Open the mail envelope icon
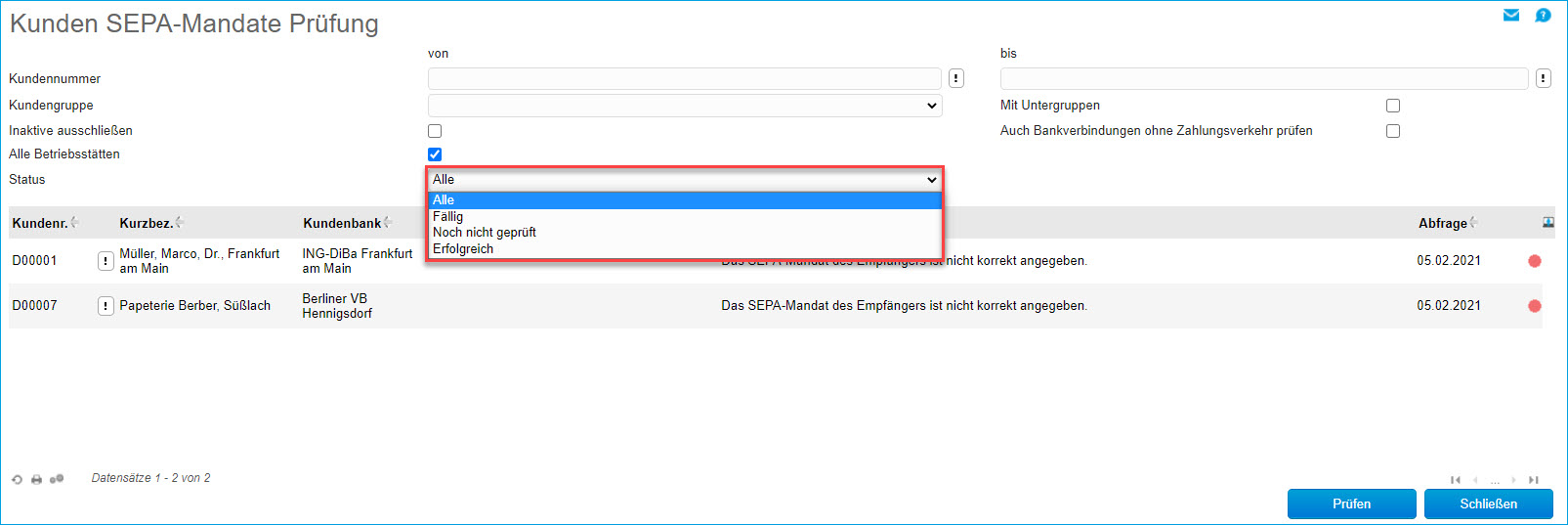 [x=1511, y=15]
